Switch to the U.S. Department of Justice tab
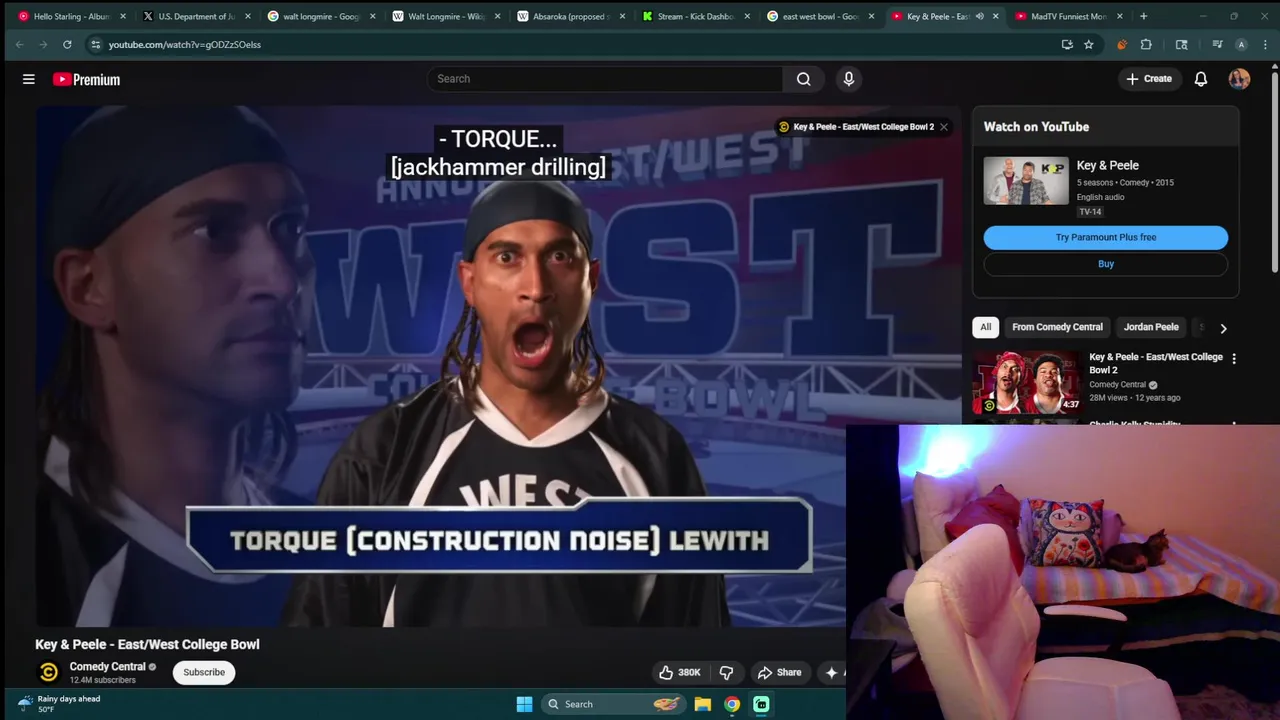Screen dimensions: 1280x720 pyautogui.click(x=195, y=16)
